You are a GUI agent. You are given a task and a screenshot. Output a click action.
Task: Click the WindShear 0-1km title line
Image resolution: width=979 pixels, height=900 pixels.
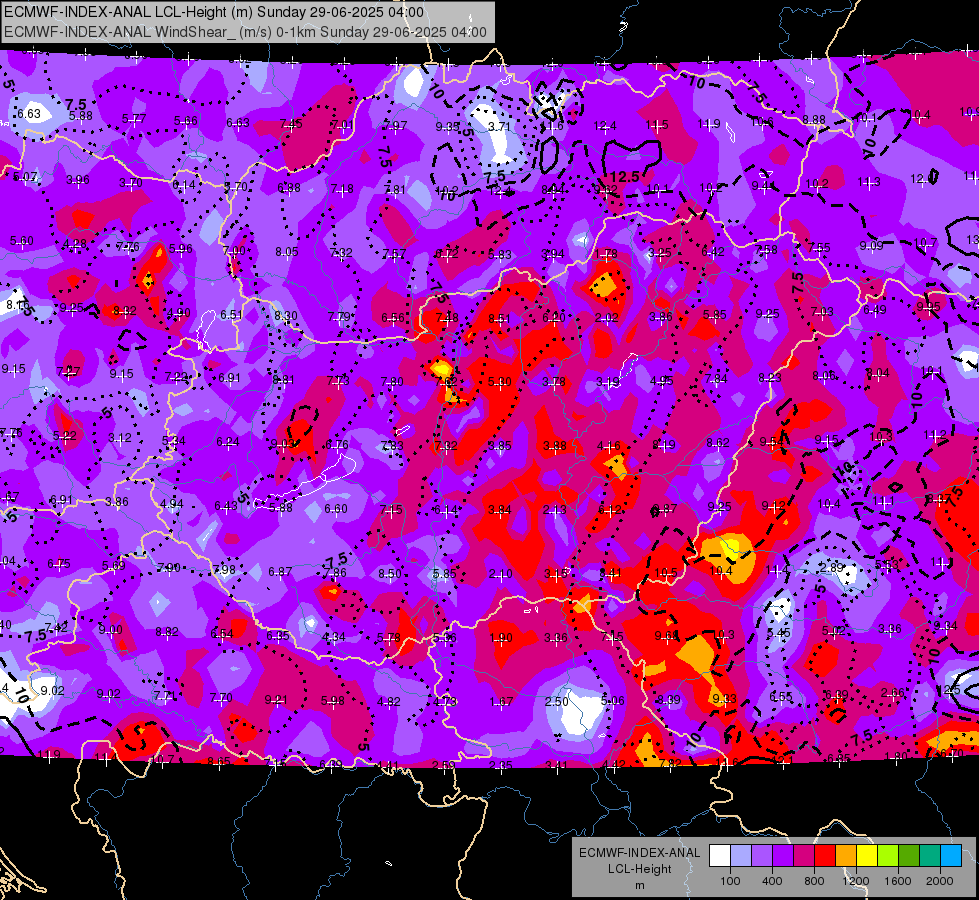[x=245, y=32]
